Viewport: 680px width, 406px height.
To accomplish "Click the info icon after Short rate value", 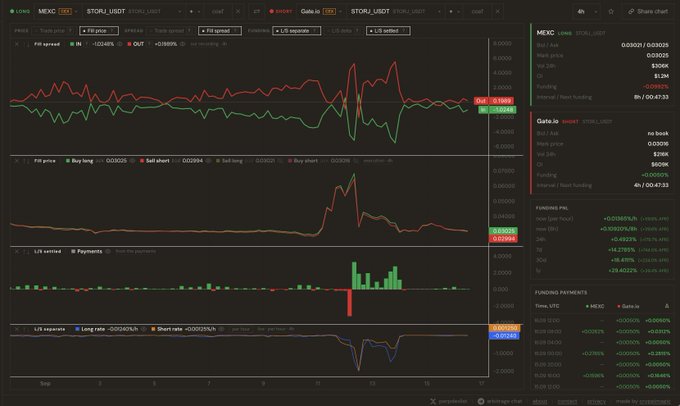I will [221, 329].
